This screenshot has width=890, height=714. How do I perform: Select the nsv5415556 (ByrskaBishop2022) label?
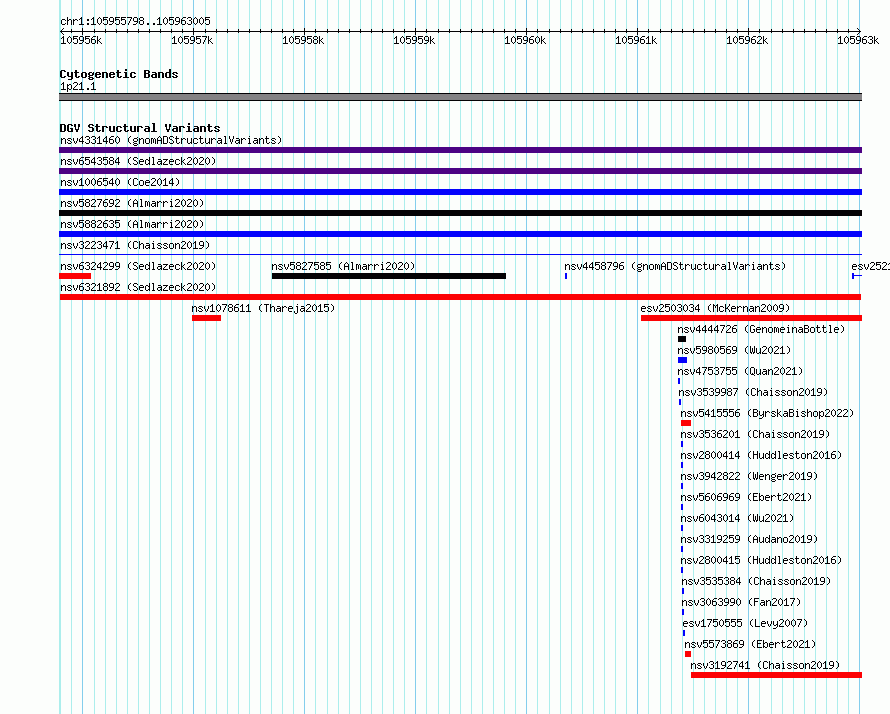(767, 413)
